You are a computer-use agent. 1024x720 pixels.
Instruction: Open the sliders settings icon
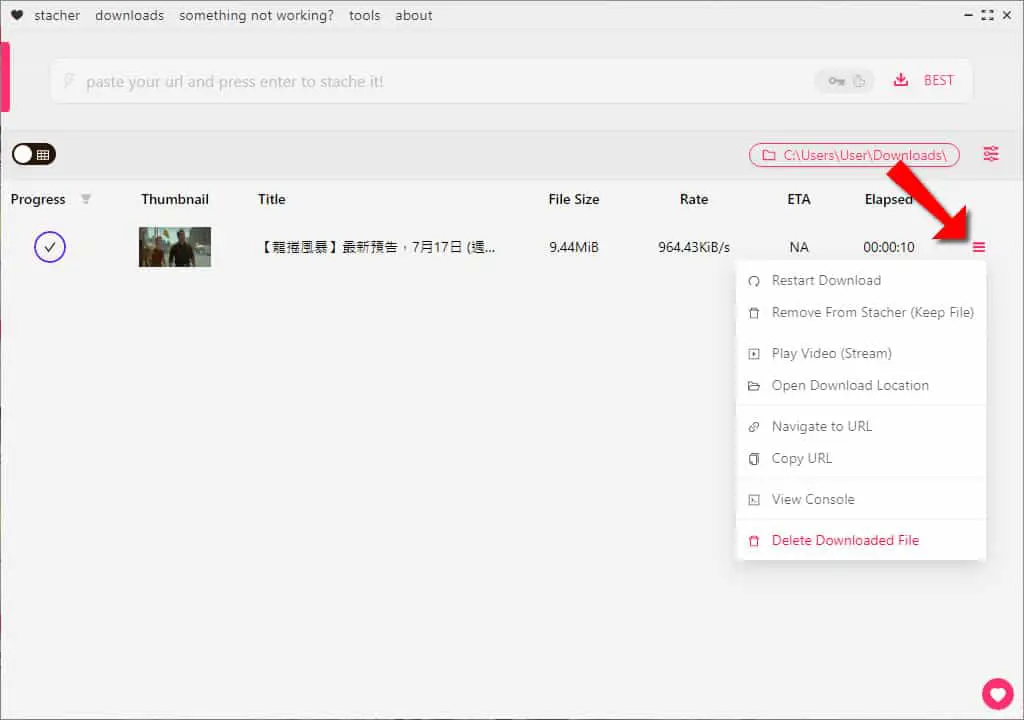click(x=991, y=154)
